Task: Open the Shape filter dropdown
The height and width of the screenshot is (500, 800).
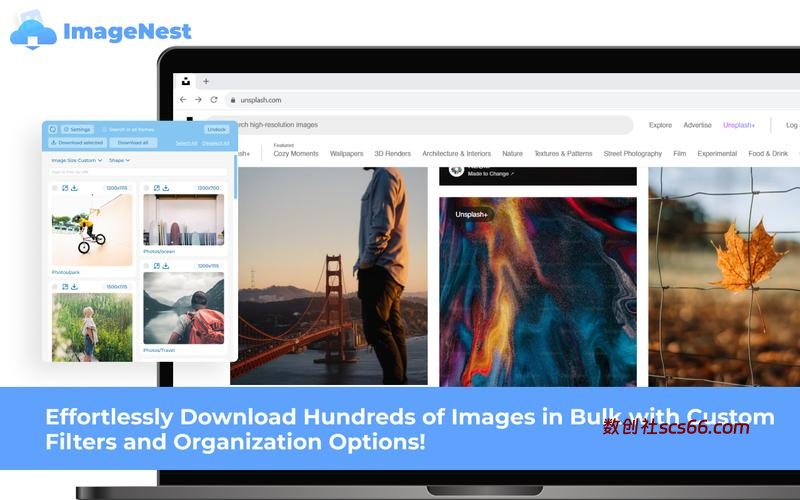Action: 119,160
